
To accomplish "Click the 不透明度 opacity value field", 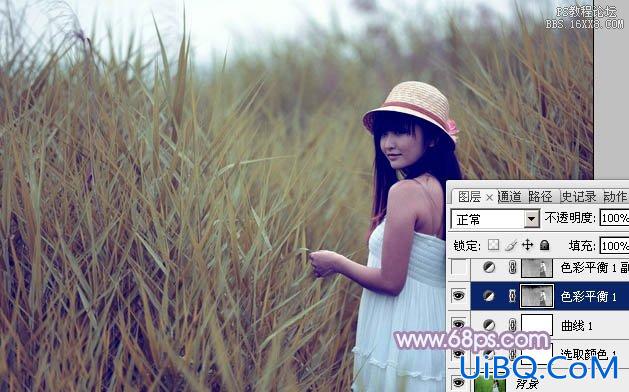I will (614, 218).
